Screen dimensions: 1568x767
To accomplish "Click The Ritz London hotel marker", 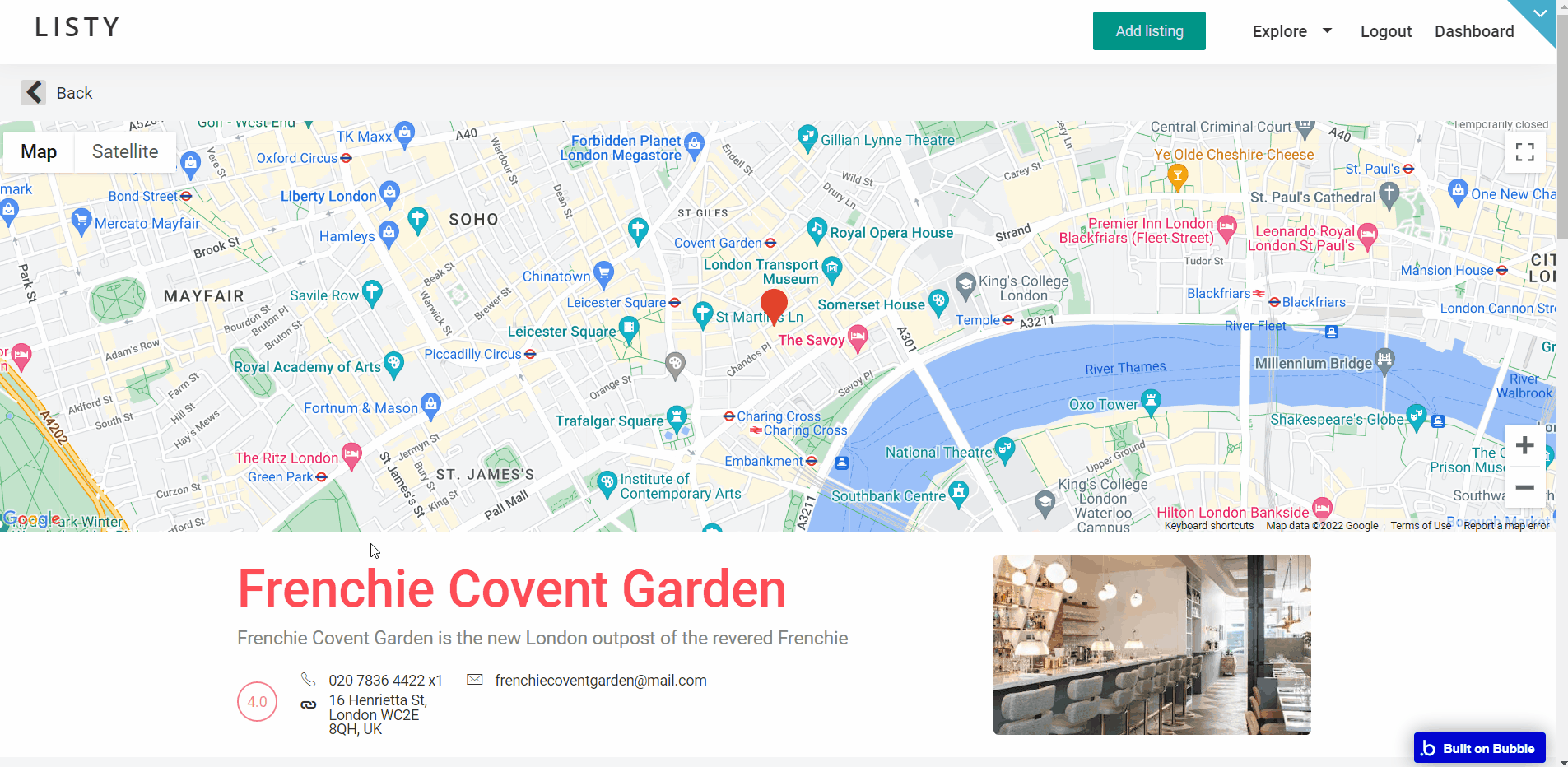I will tap(351, 455).
